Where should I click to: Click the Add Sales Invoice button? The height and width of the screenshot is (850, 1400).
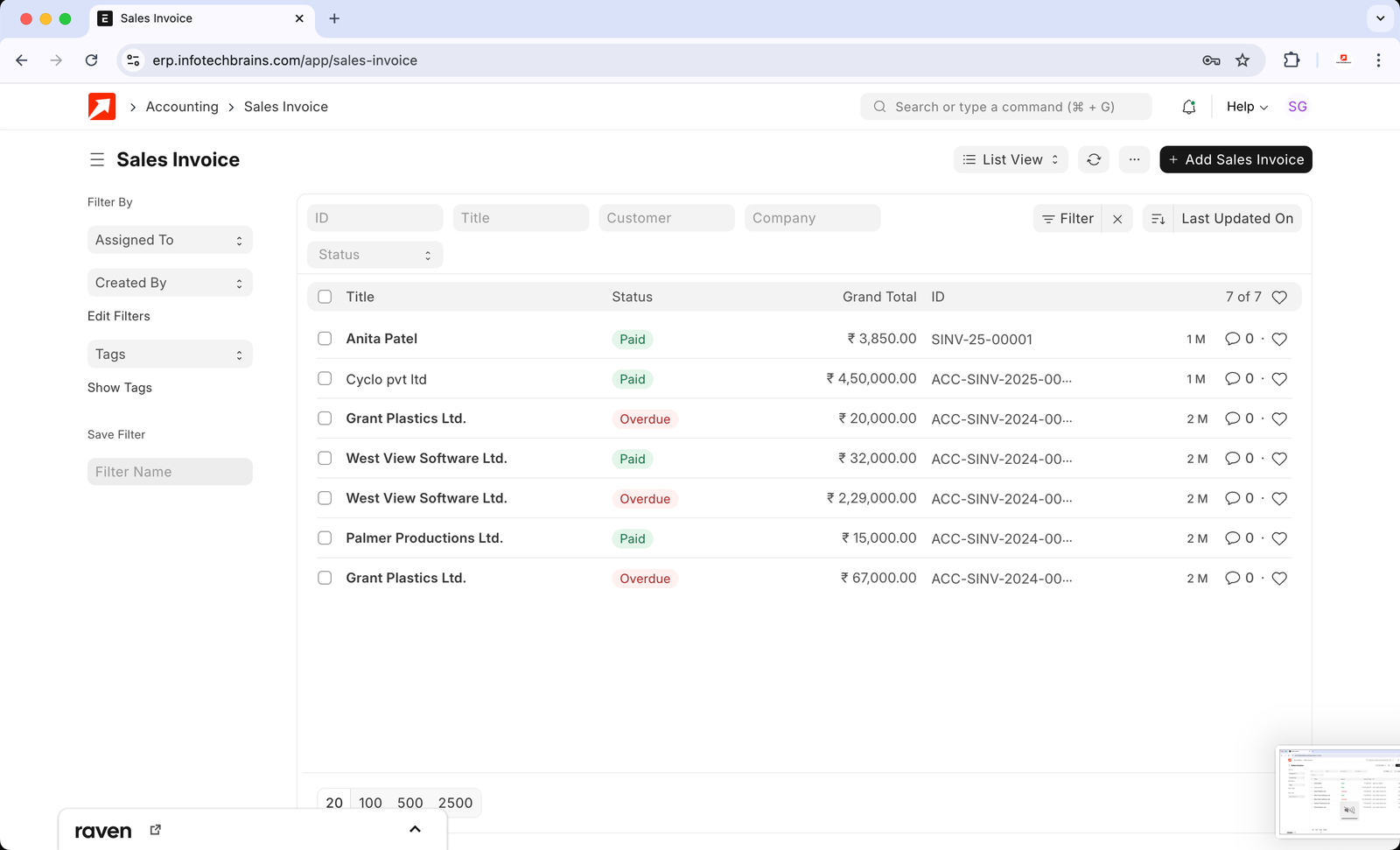click(x=1235, y=159)
